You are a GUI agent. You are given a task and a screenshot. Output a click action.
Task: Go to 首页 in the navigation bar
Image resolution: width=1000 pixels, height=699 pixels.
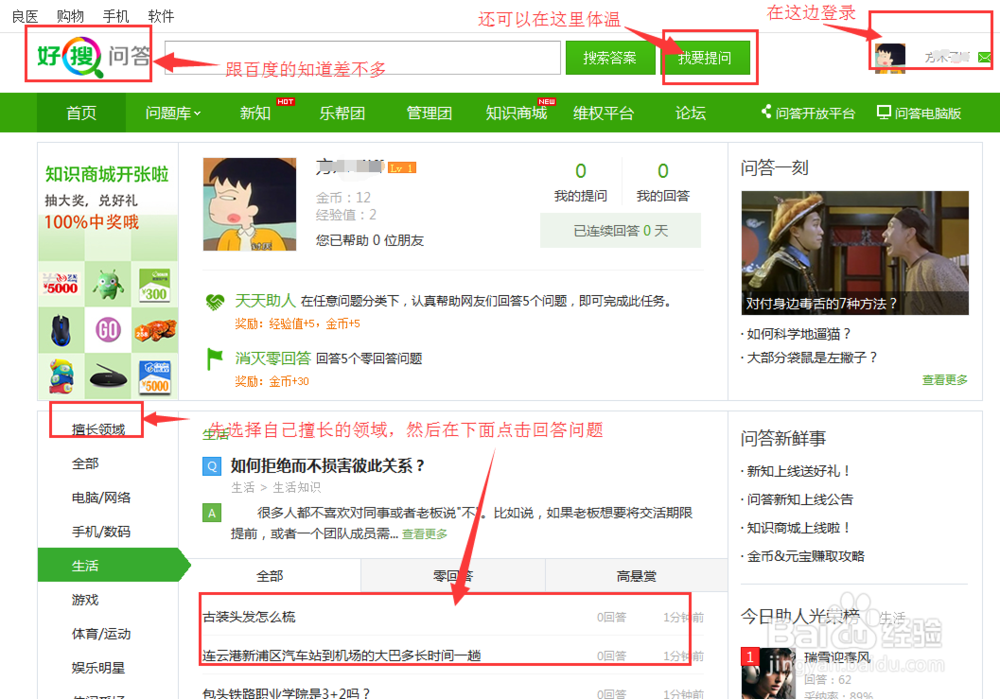pos(82,113)
